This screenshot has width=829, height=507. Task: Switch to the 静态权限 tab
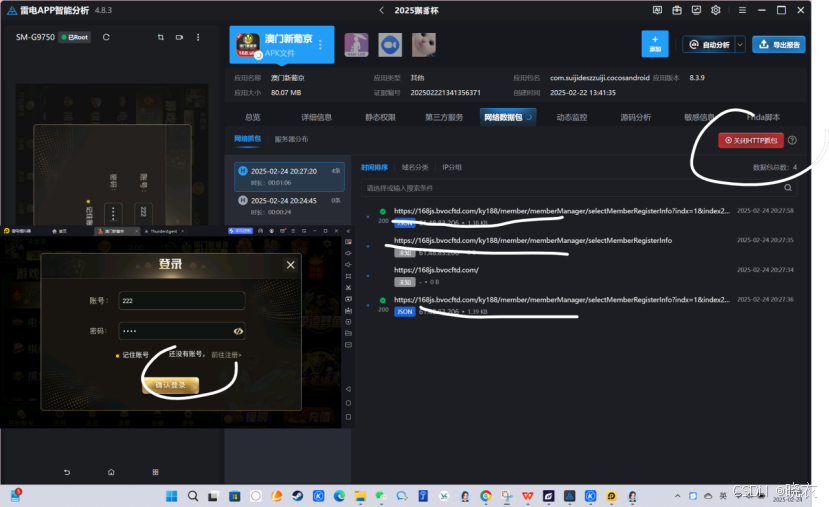[x=380, y=117]
